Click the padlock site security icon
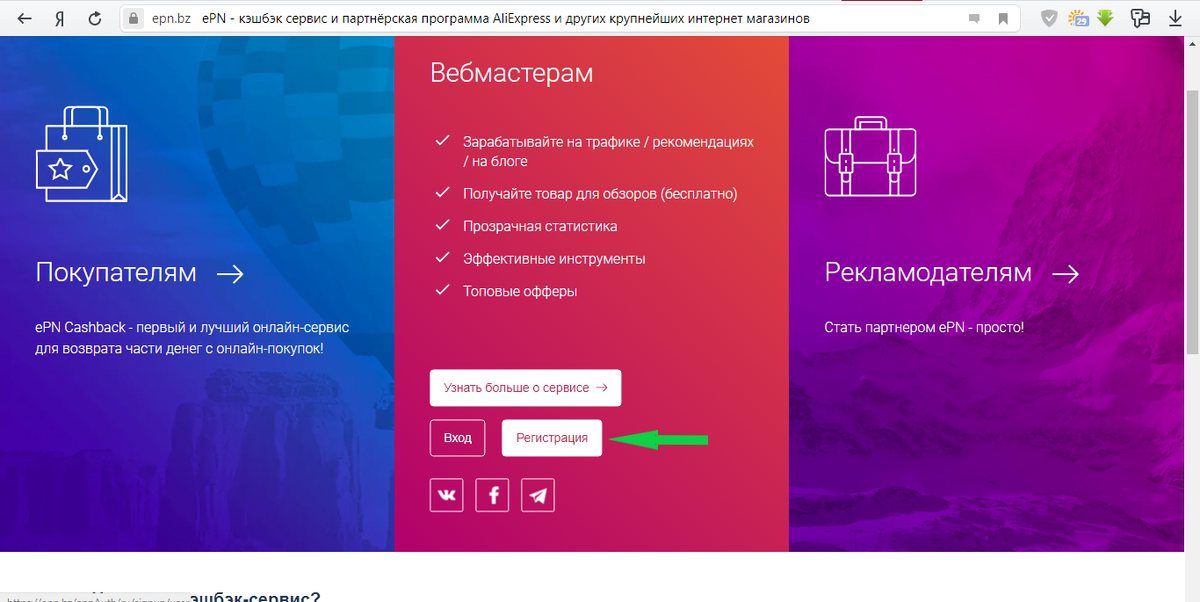The width and height of the screenshot is (1200, 602). [134, 18]
